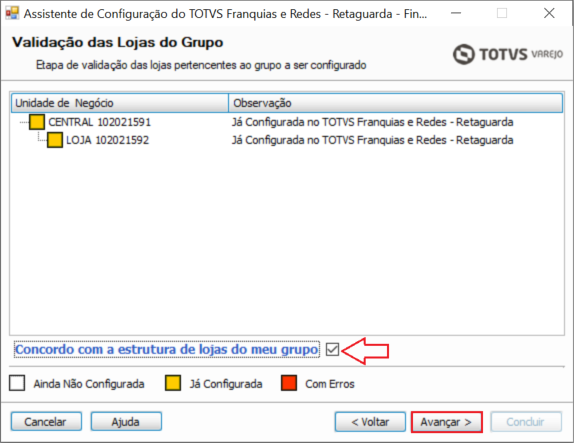The height and width of the screenshot is (443, 574).
Task: Go back with the < Voltar button
Action: tap(370, 422)
